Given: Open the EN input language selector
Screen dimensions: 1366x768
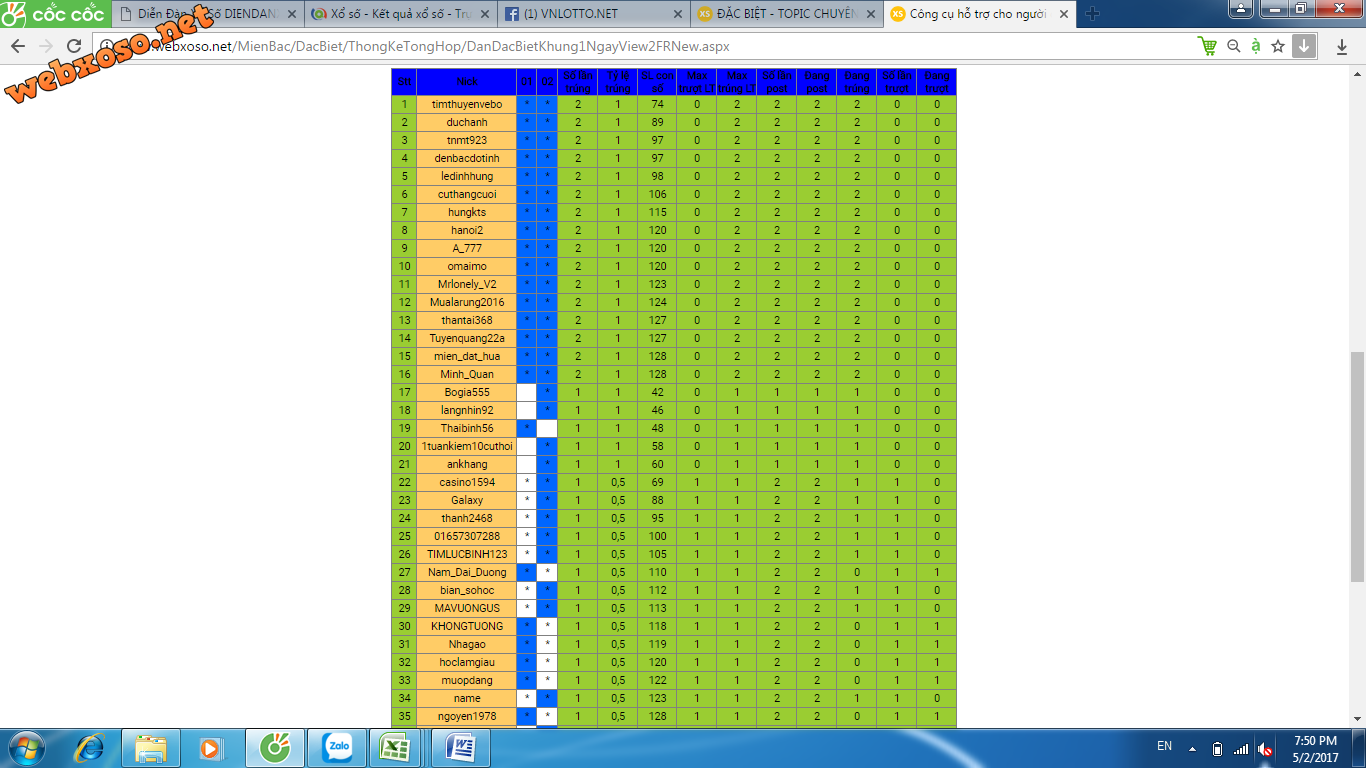Looking at the screenshot, I should tap(1164, 746).
